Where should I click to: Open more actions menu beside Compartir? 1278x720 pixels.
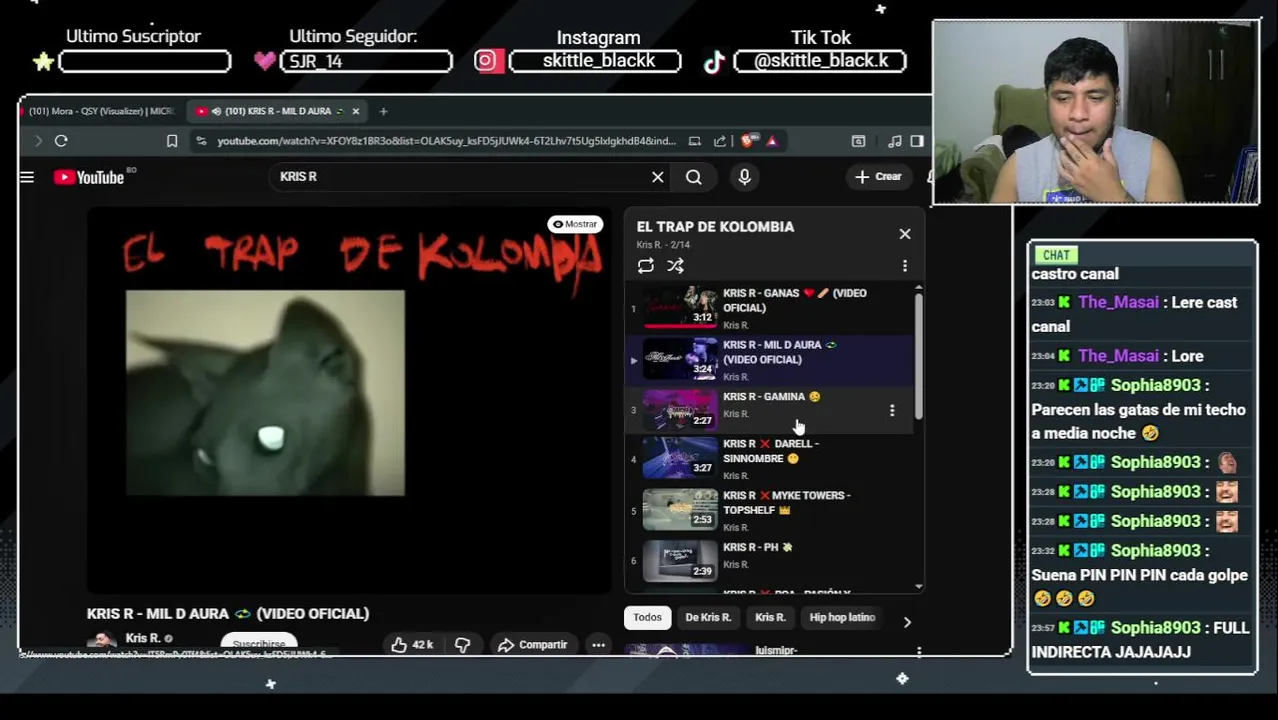[x=598, y=645]
